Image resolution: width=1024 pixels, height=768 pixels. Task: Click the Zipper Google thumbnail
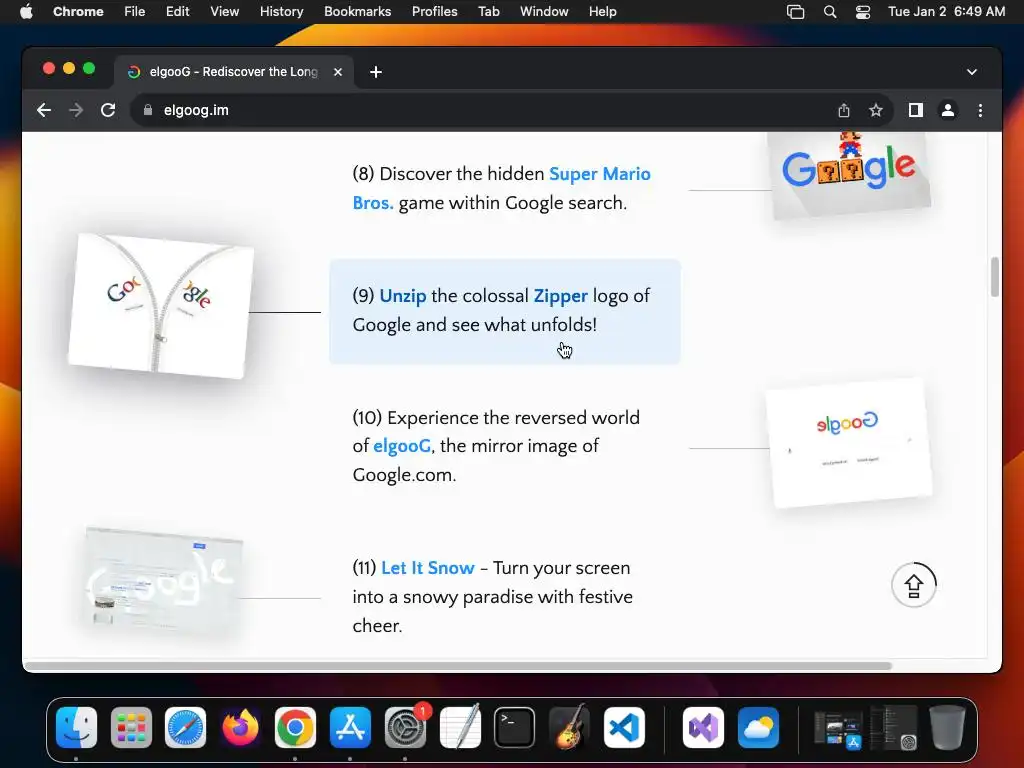click(x=161, y=306)
